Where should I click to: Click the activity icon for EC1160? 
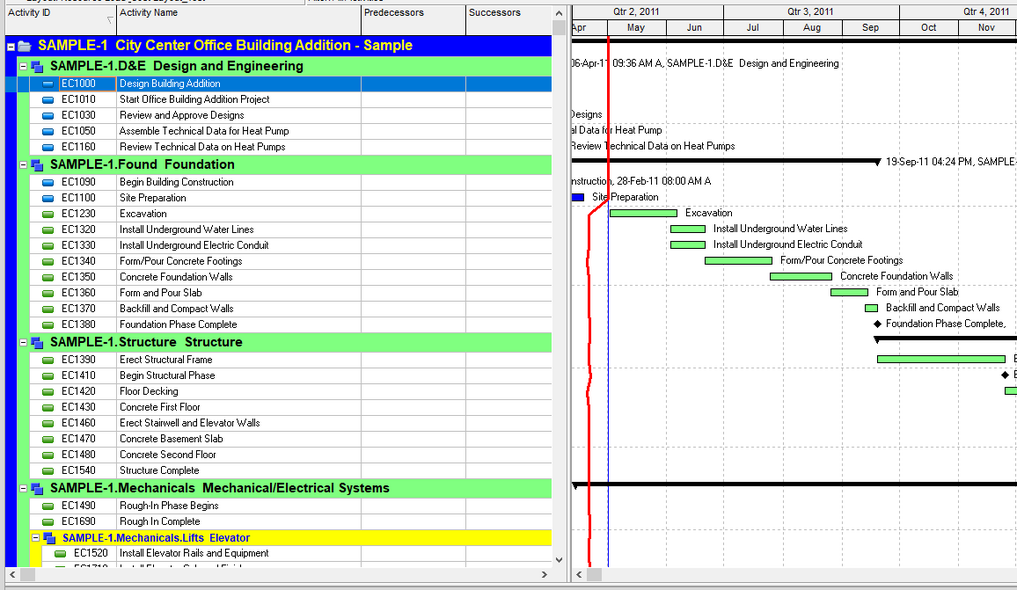pos(48,147)
